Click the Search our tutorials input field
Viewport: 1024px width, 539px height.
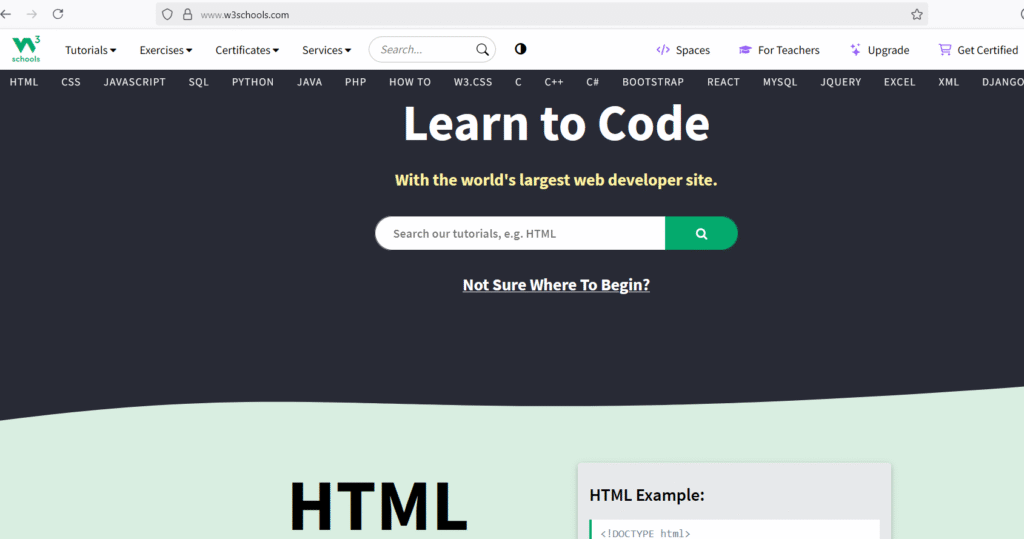520,233
